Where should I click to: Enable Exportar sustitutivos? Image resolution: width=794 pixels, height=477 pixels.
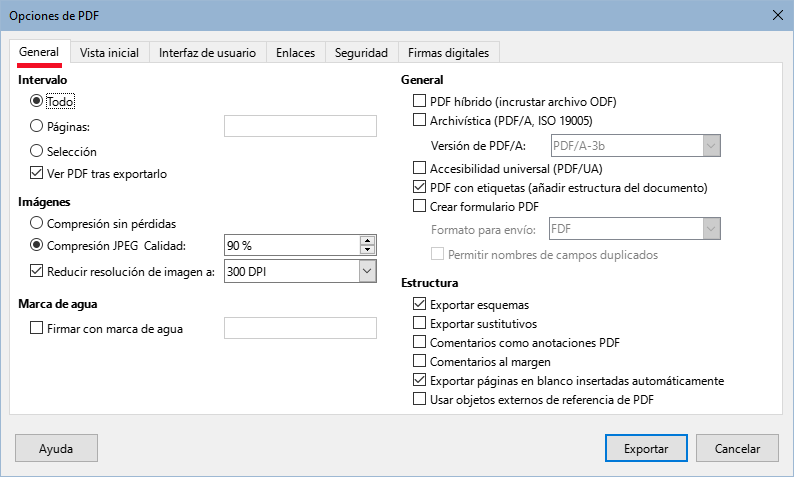(419, 323)
